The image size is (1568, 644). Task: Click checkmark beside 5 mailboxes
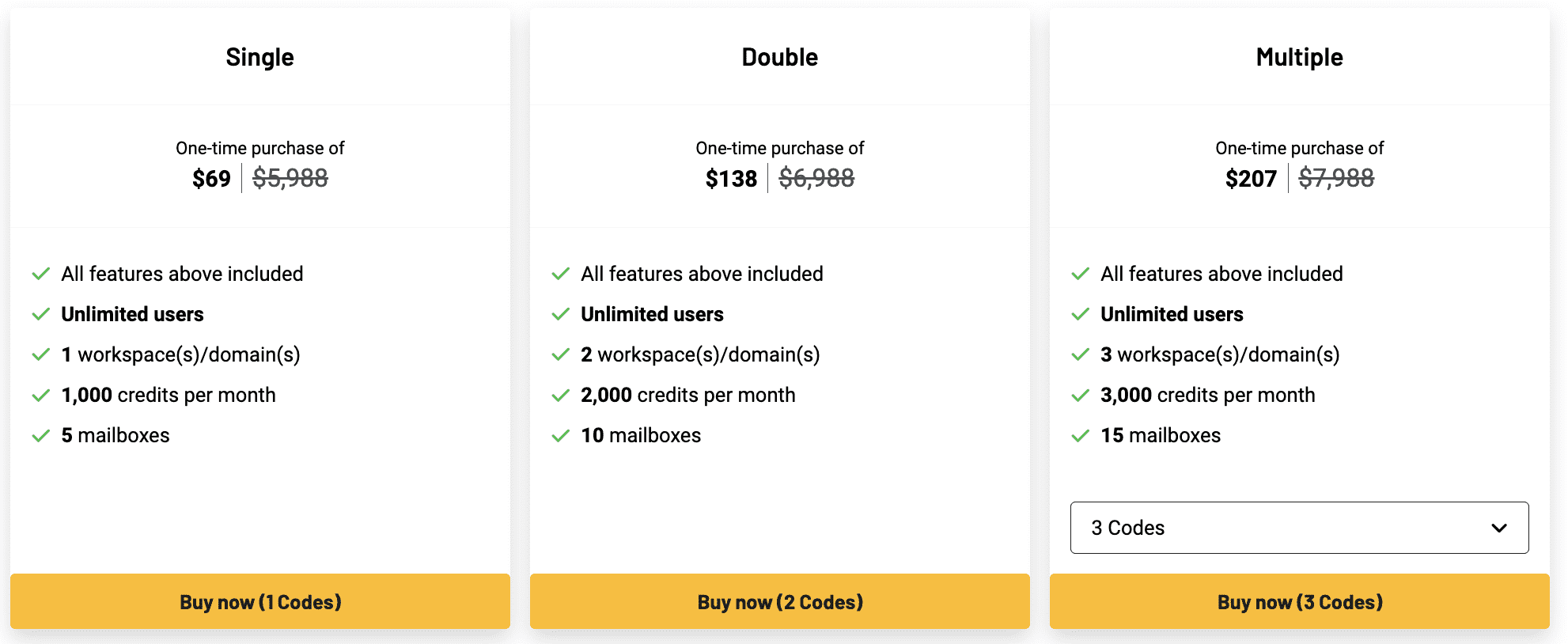pos(41,436)
